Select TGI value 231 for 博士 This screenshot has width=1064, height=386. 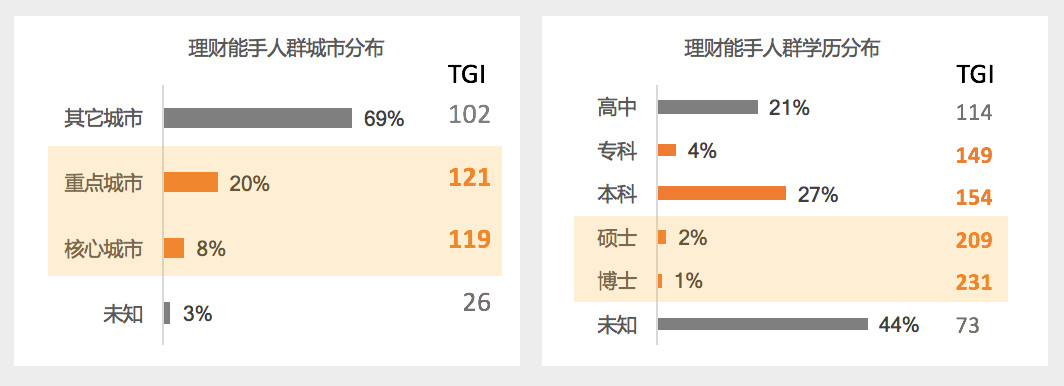[x=974, y=282]
